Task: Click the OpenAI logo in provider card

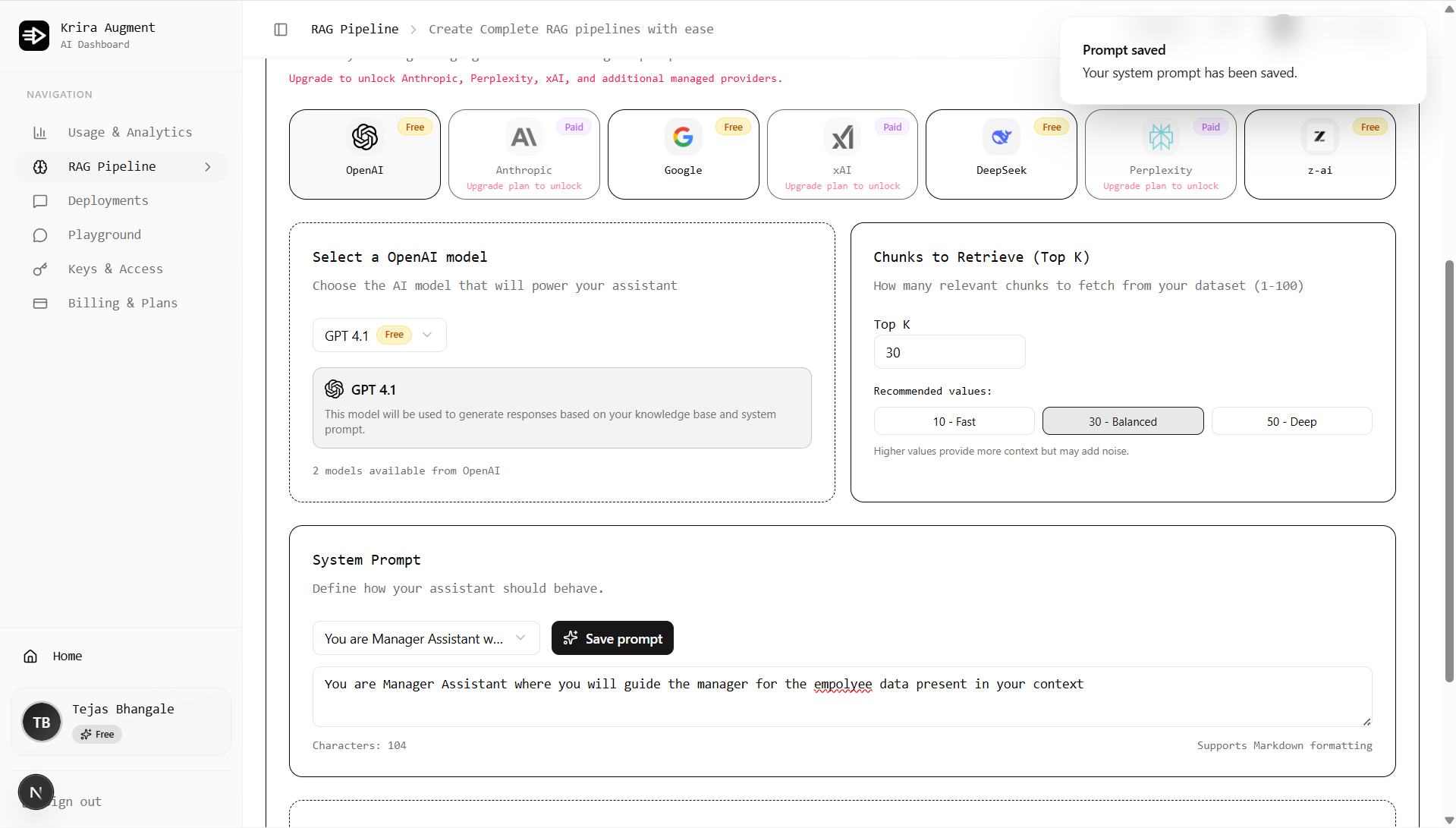Action: (365, 137)
